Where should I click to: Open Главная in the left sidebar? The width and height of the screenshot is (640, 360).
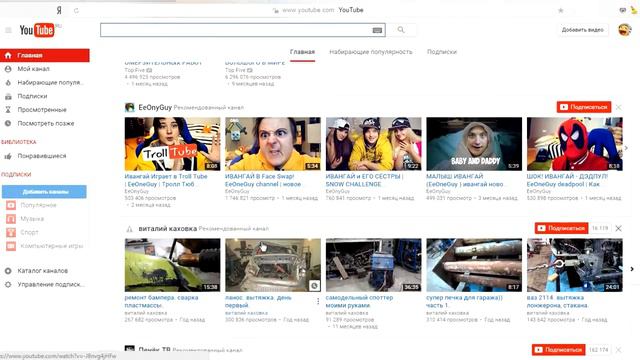(x=45, y=56)
